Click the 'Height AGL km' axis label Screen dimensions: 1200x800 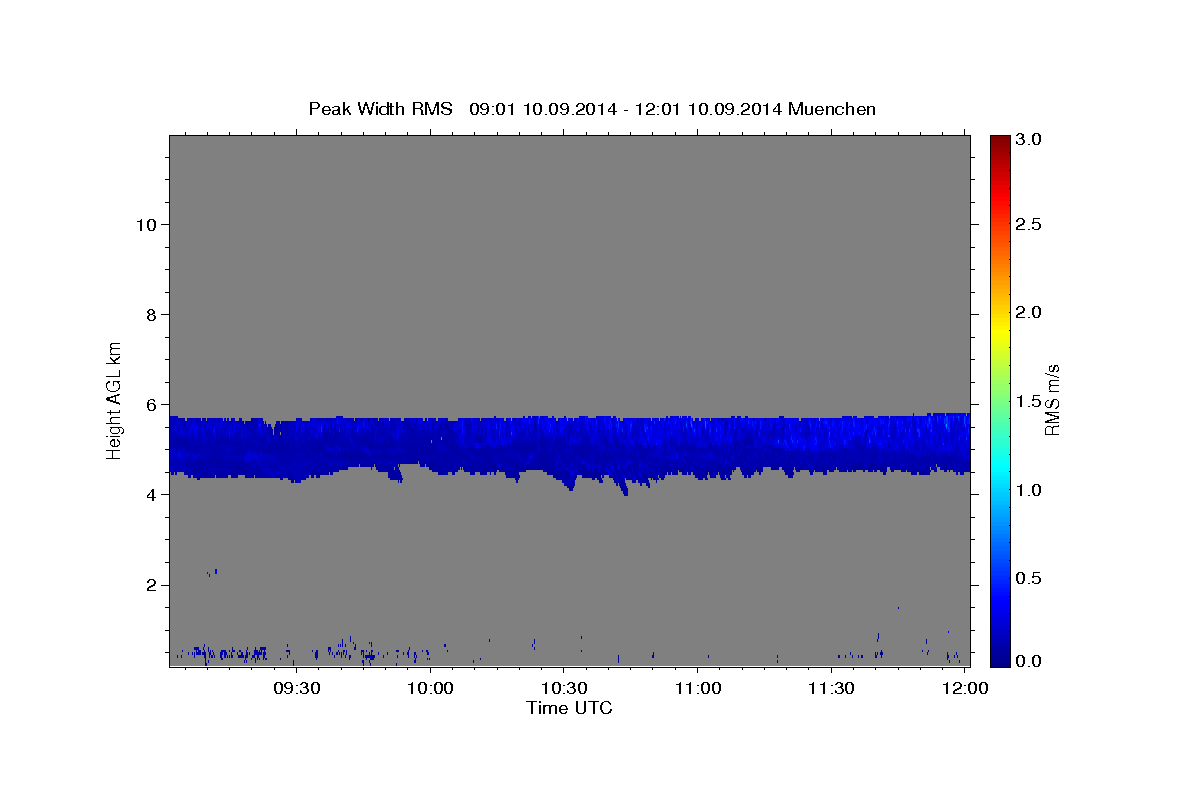[115, 399]
